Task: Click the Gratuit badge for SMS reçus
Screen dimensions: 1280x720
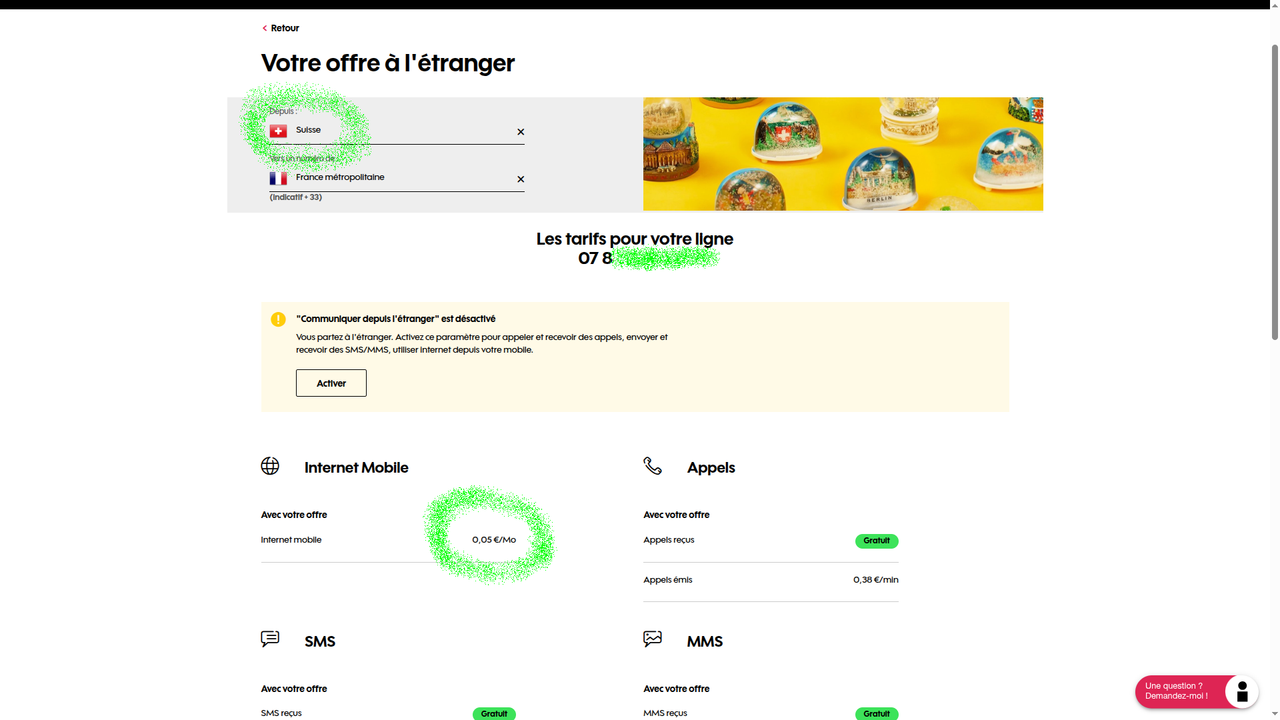Action: [494, 714]
